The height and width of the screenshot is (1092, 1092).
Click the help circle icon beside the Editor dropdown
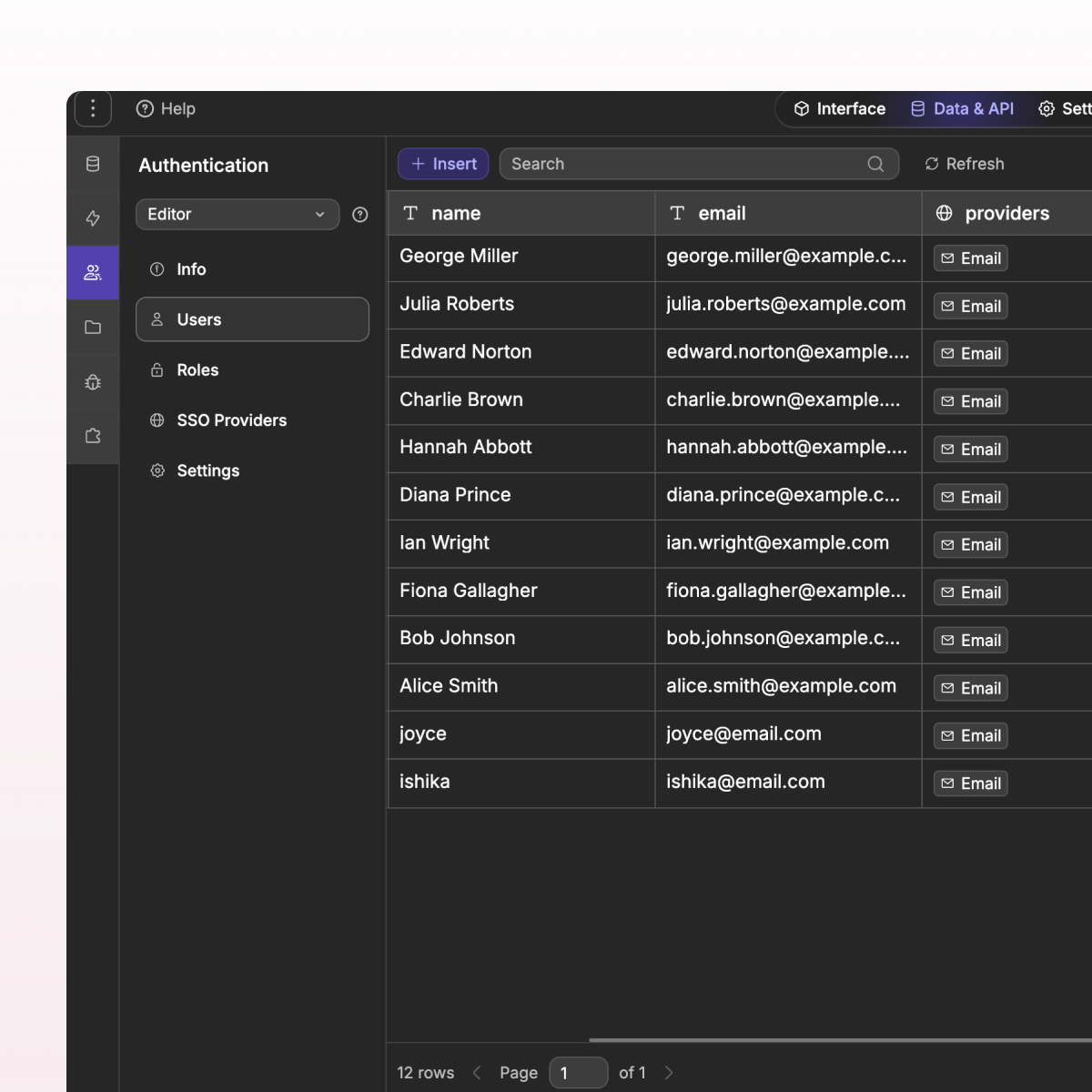click(x=359, y=215)
